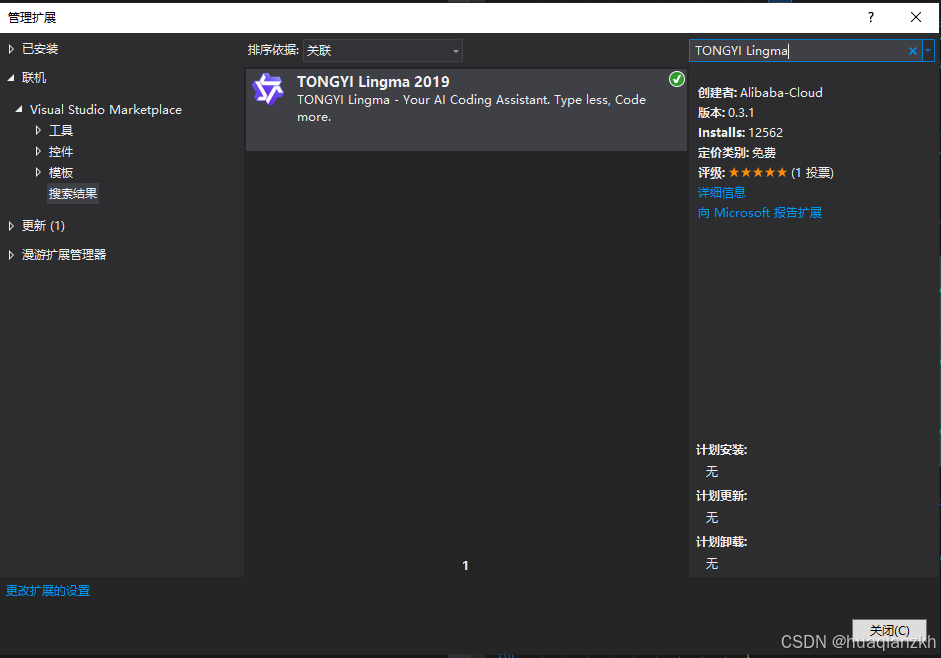Select the TONGYI Lingma 2019 result title
Viewport: 941px width, 658px height.
373,82
